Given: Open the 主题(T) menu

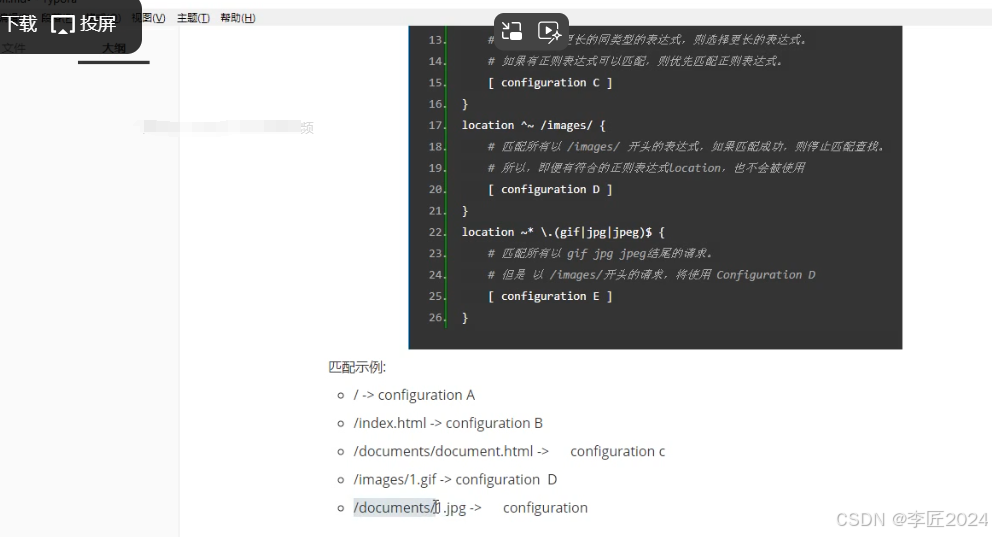Looking at the screenshot, I should 193,18.
